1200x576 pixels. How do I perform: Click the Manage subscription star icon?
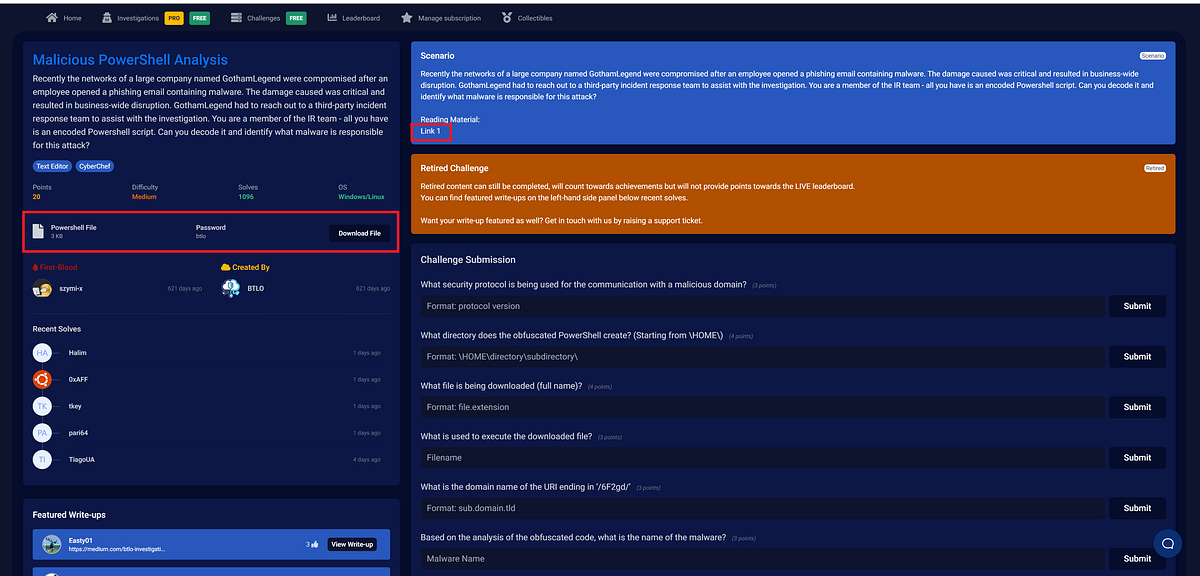(406, 17)
